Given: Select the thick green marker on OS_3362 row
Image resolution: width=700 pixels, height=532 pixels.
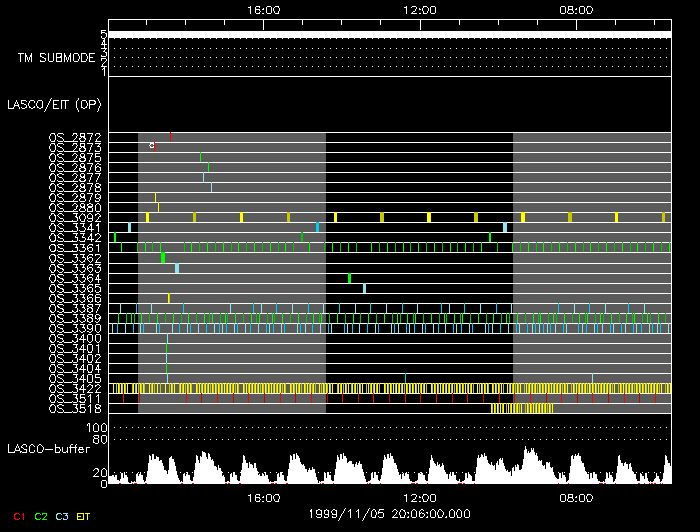Looking at the screenshot, I should pyautogui.click(x=163, y=258).
